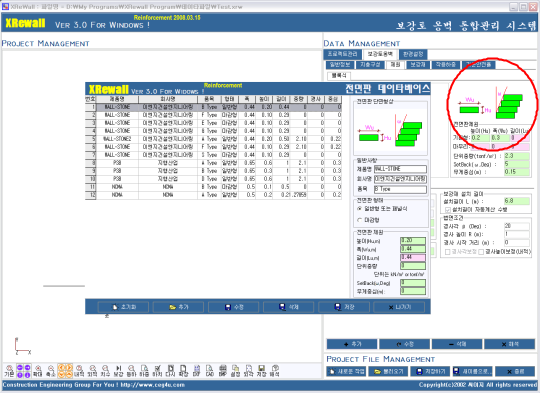This screenshot has height=393, width=540.
Task: Click the 추가 button in database dialog
Action: coord(178,307)
